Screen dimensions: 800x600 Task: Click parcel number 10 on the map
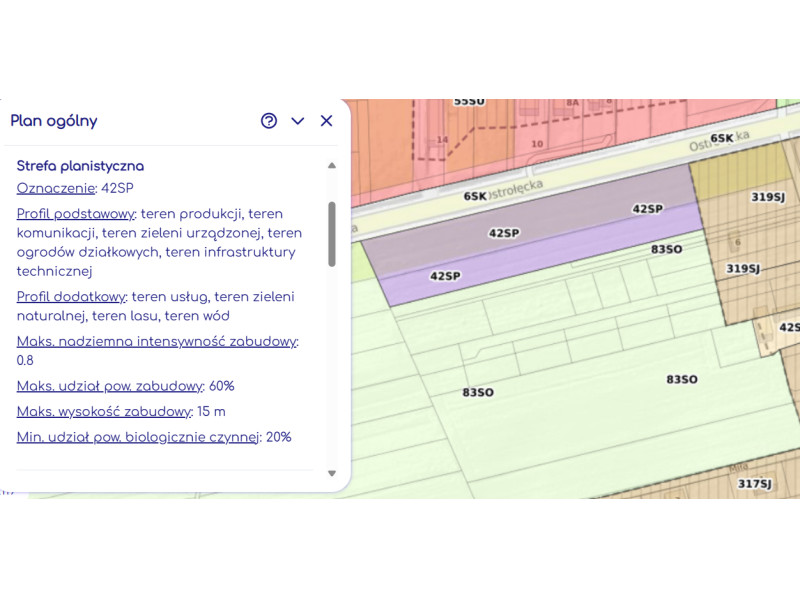[x=537, y=144]
